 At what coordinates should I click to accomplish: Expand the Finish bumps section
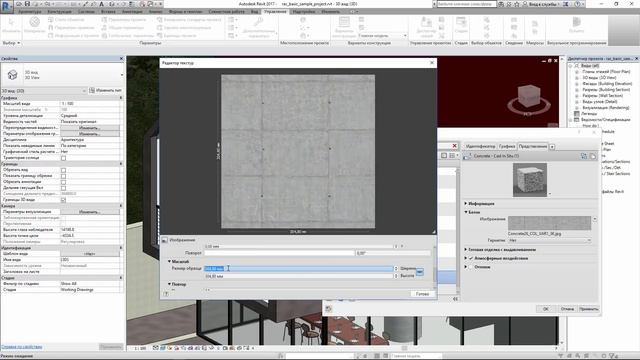tap(466, 249)
